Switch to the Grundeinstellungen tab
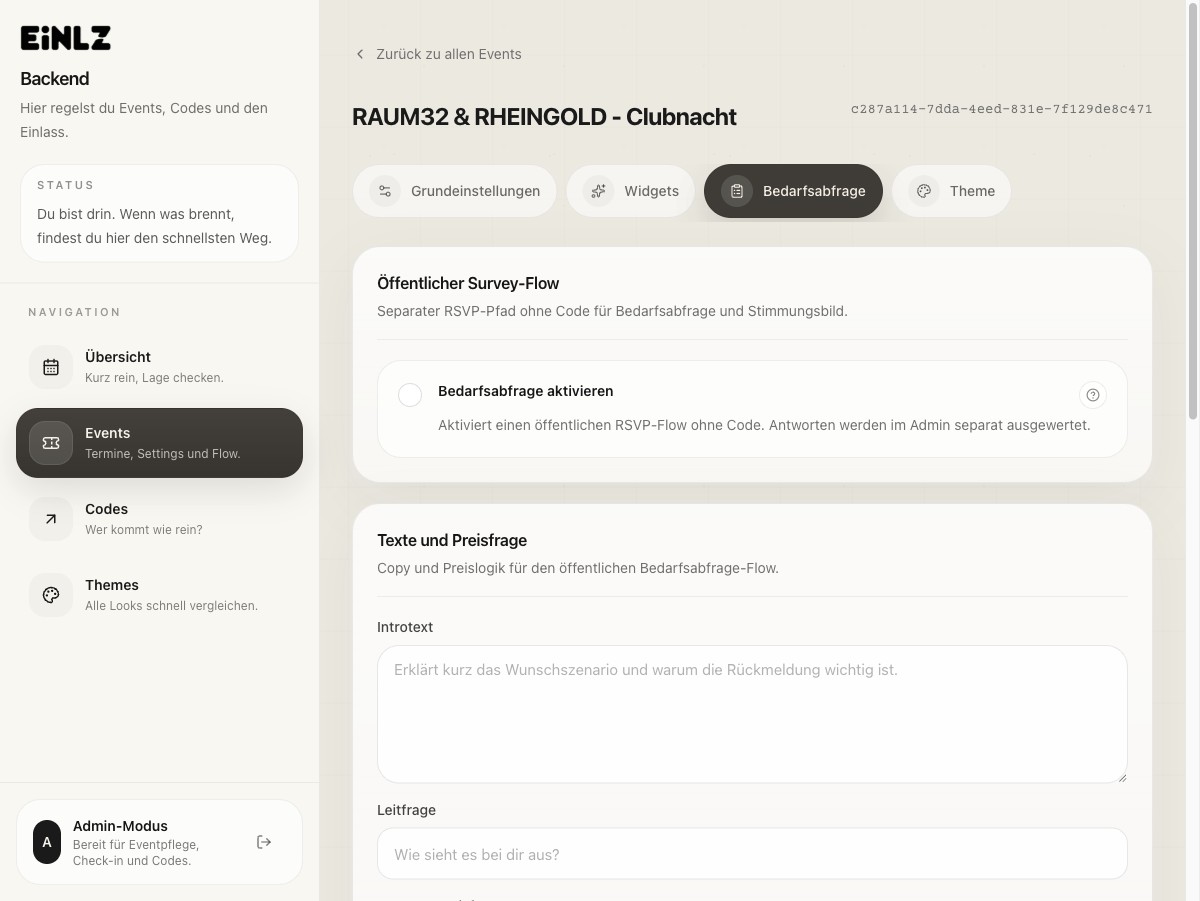This screenshot has height=901, width=1200. pos(455,191)
